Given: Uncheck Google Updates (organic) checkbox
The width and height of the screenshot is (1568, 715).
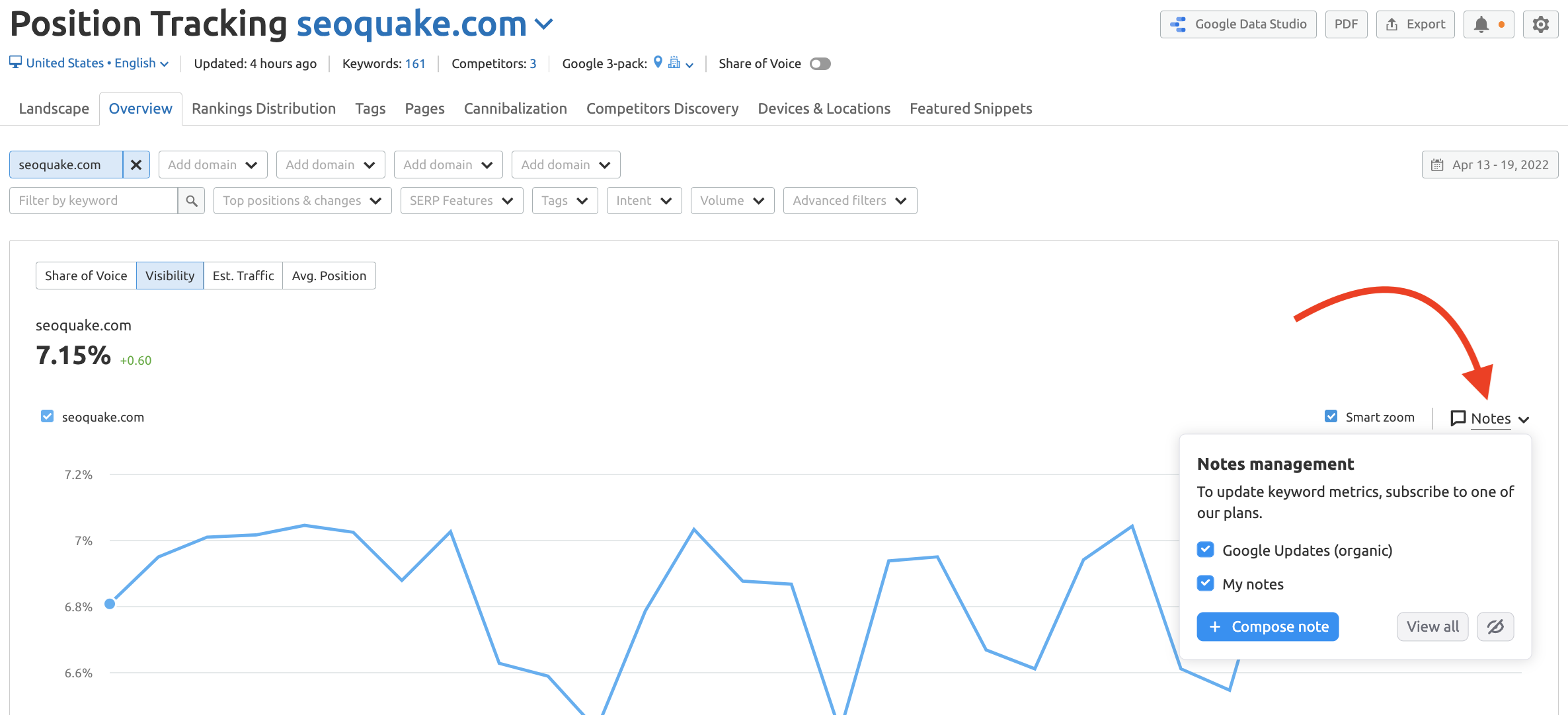Looking at the screenshot, I should pyautogui.click(x=1205, y=549).
